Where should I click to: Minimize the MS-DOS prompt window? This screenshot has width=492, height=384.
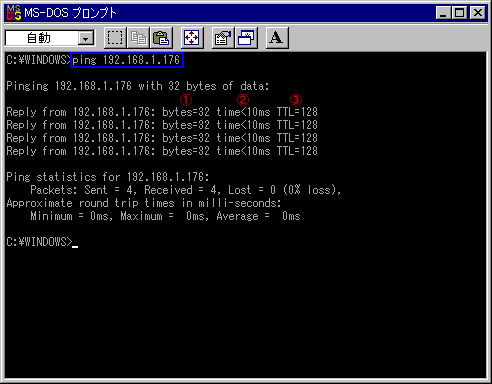pyautogui.click(x=443, y=13)
